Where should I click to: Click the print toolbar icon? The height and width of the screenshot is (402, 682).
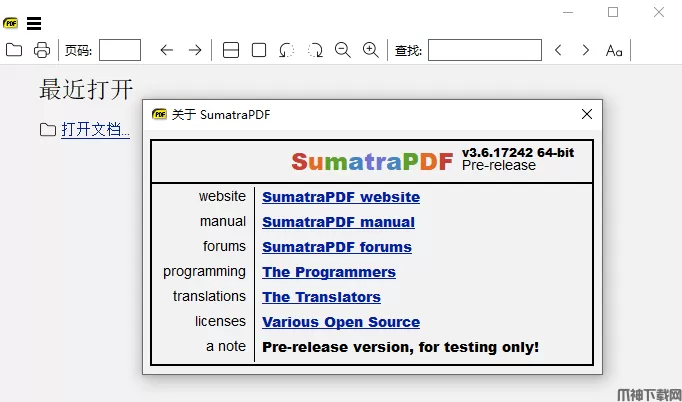(x=42, y=50)
